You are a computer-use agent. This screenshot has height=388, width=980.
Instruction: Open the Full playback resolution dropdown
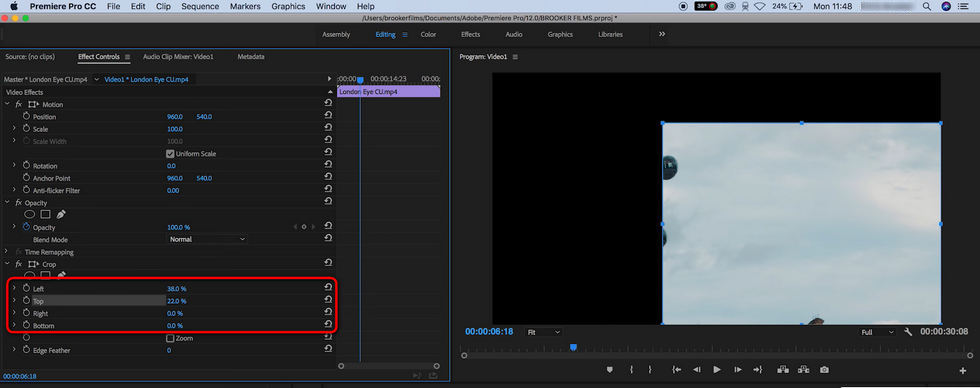coord(878,332)
